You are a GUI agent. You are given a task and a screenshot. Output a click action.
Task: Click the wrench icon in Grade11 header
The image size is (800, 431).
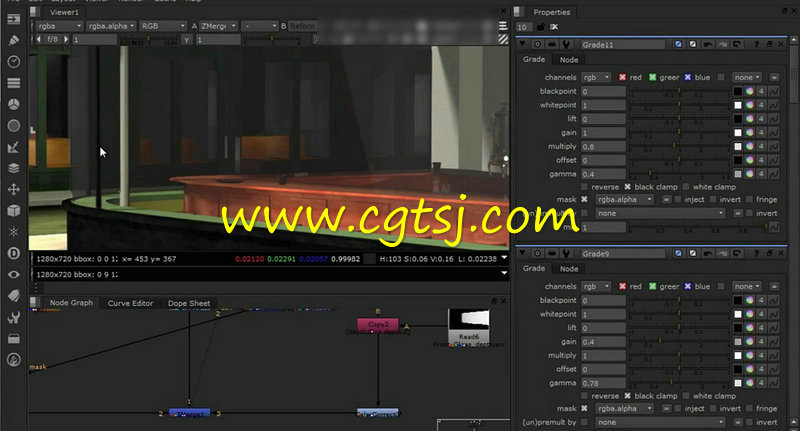[x=566, y=45]
